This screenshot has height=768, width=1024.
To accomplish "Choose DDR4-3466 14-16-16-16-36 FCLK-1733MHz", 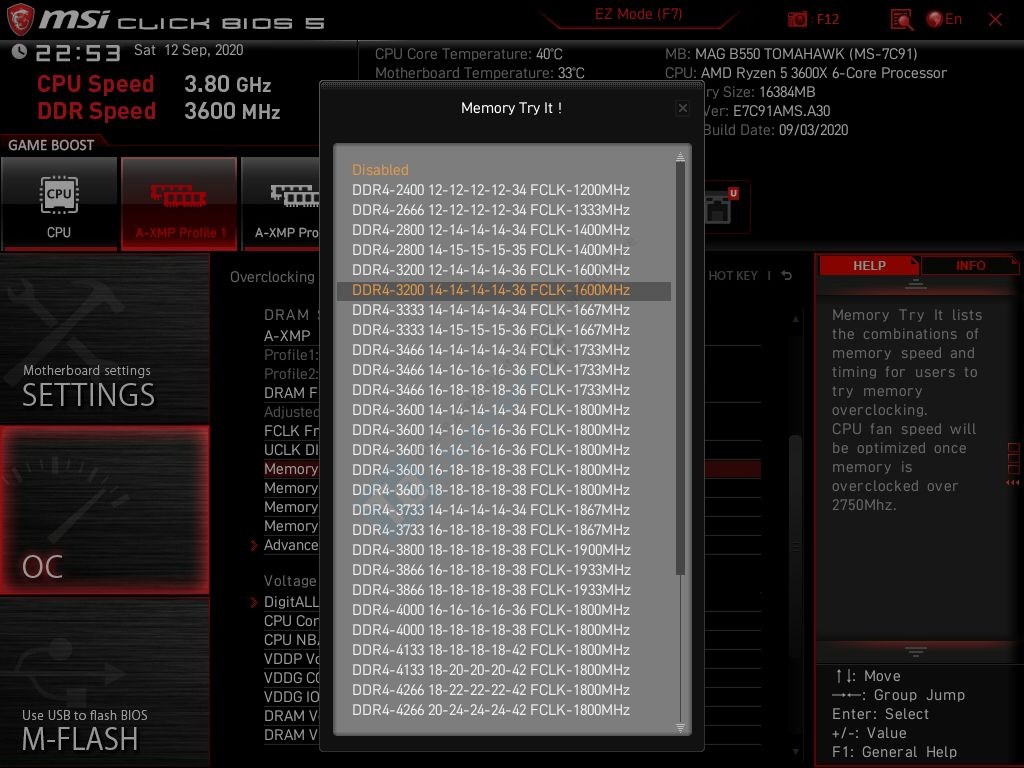I will [504, 370].
